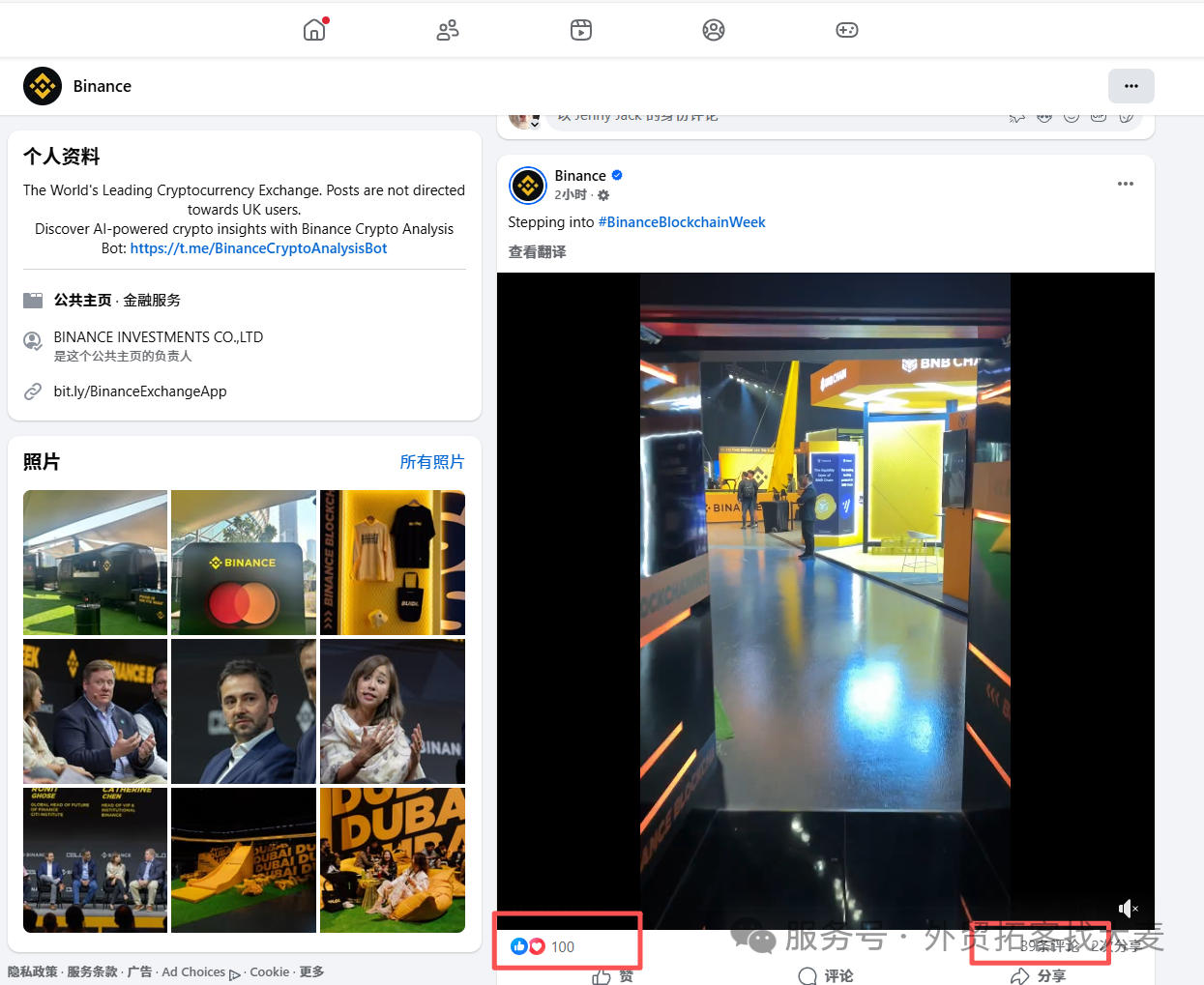1204x985 pixels.
Task: Open the #BinanceBlockchainWeek hashtag
Action: (x=682, y=222)
